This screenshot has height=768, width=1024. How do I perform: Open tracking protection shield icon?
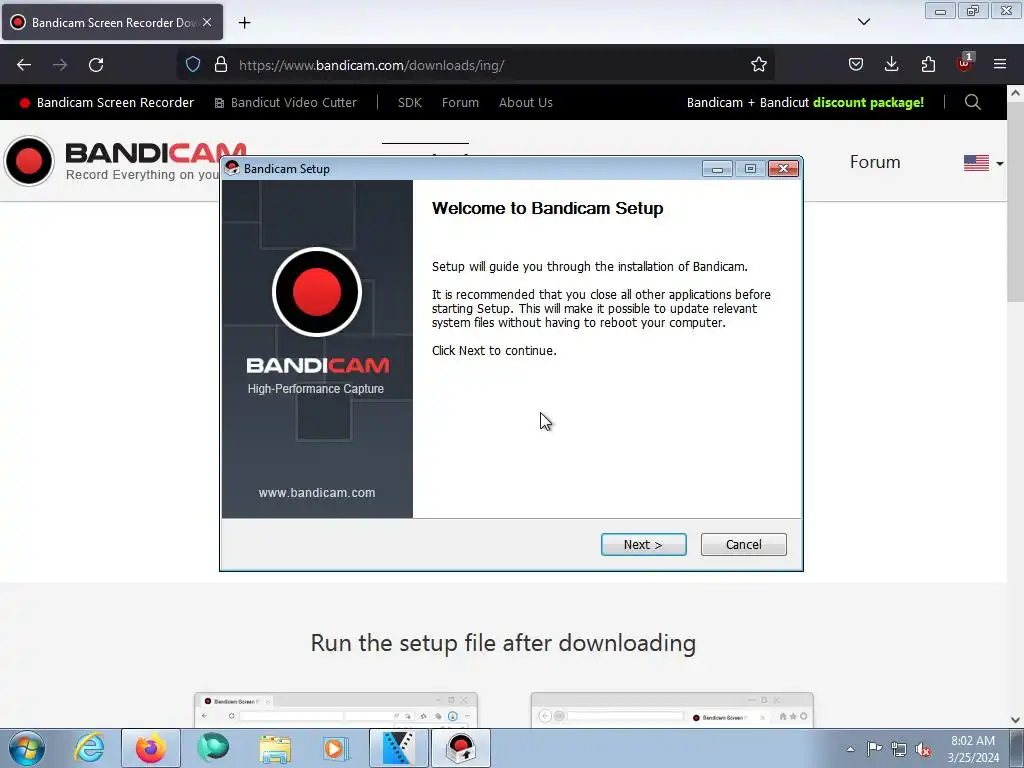tap(193, 65)
